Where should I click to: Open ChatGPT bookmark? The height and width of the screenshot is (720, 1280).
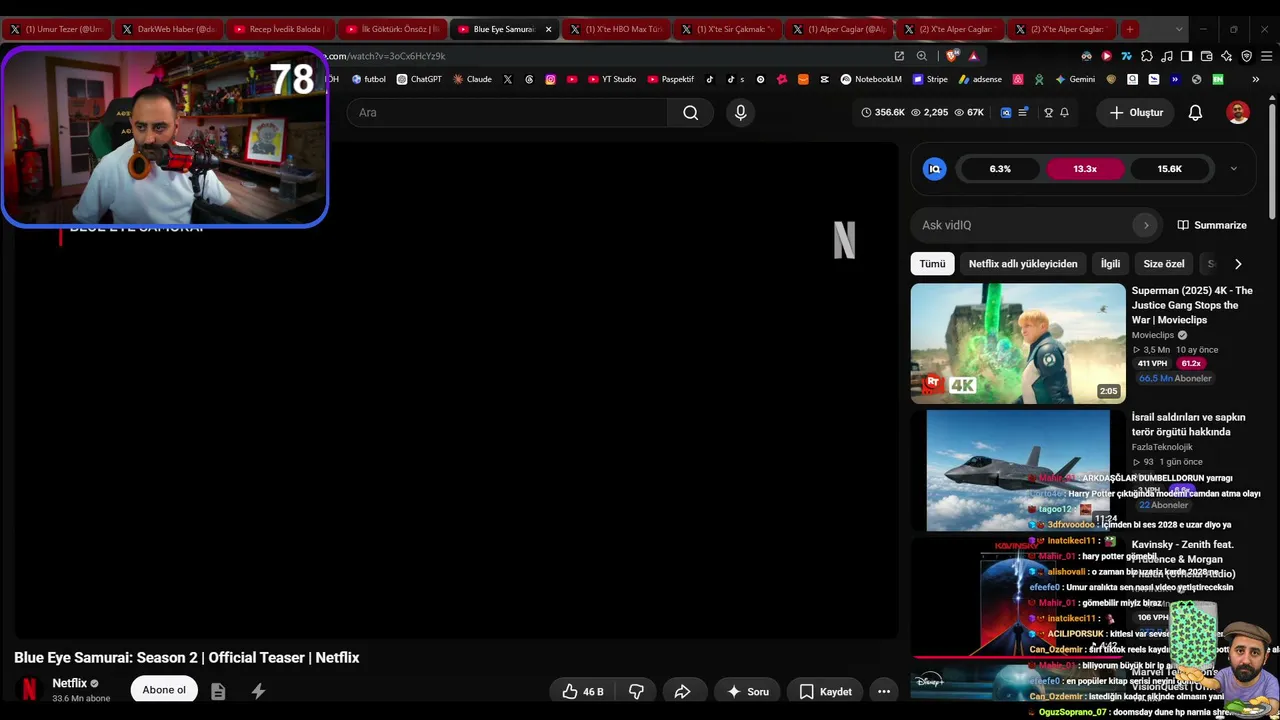[419, 79]
